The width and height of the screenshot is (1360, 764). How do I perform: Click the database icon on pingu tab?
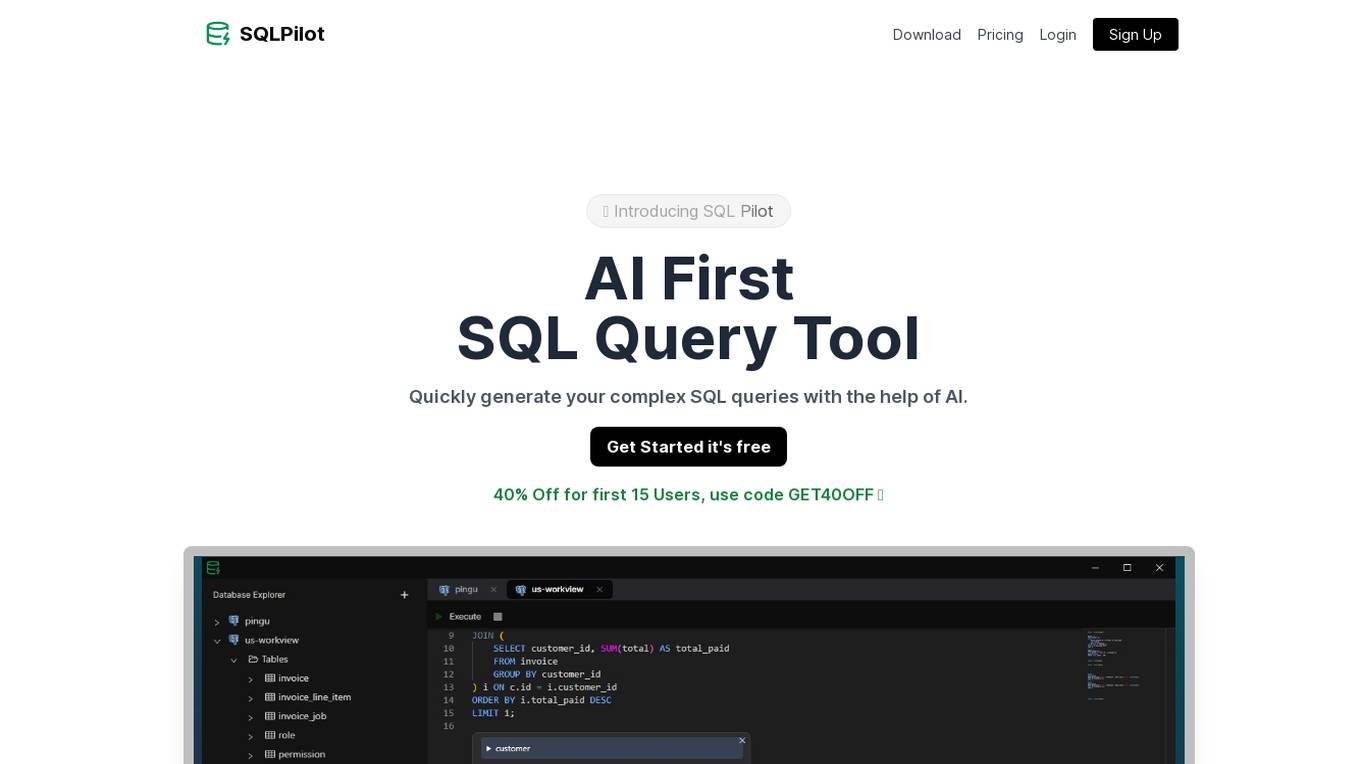tap(444, 590)
